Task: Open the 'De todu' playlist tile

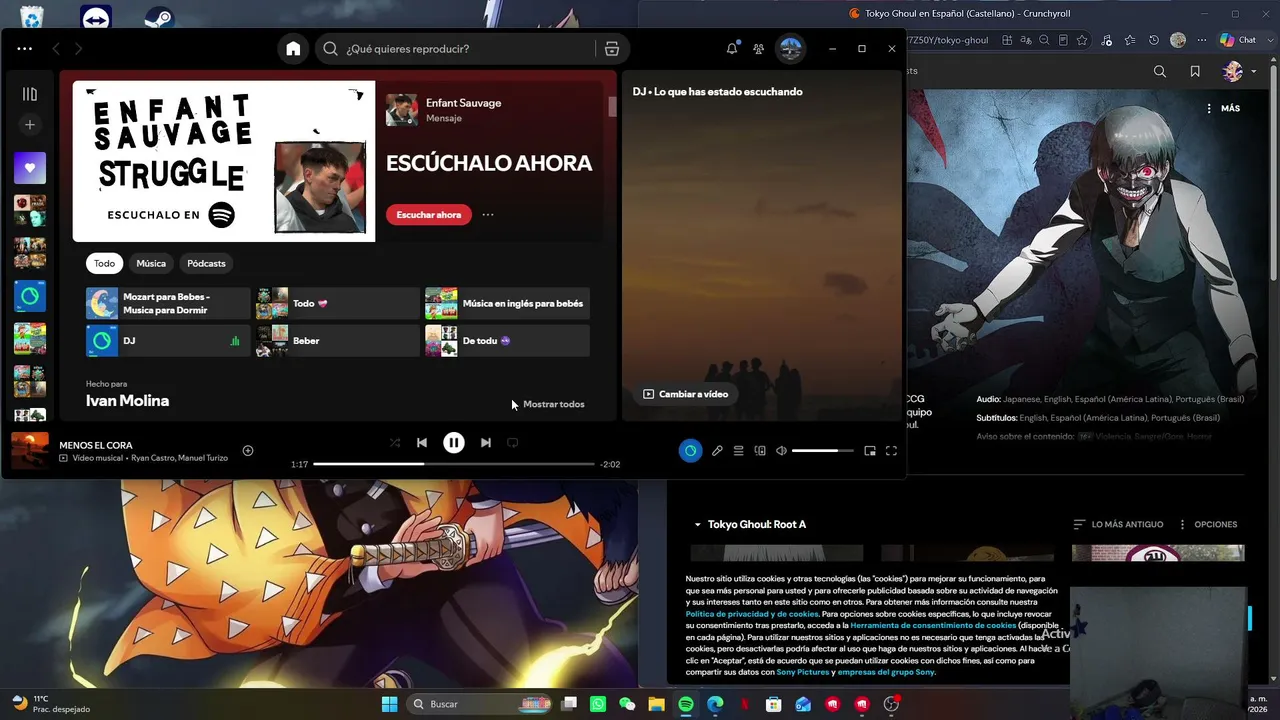Action: point(507,341)
